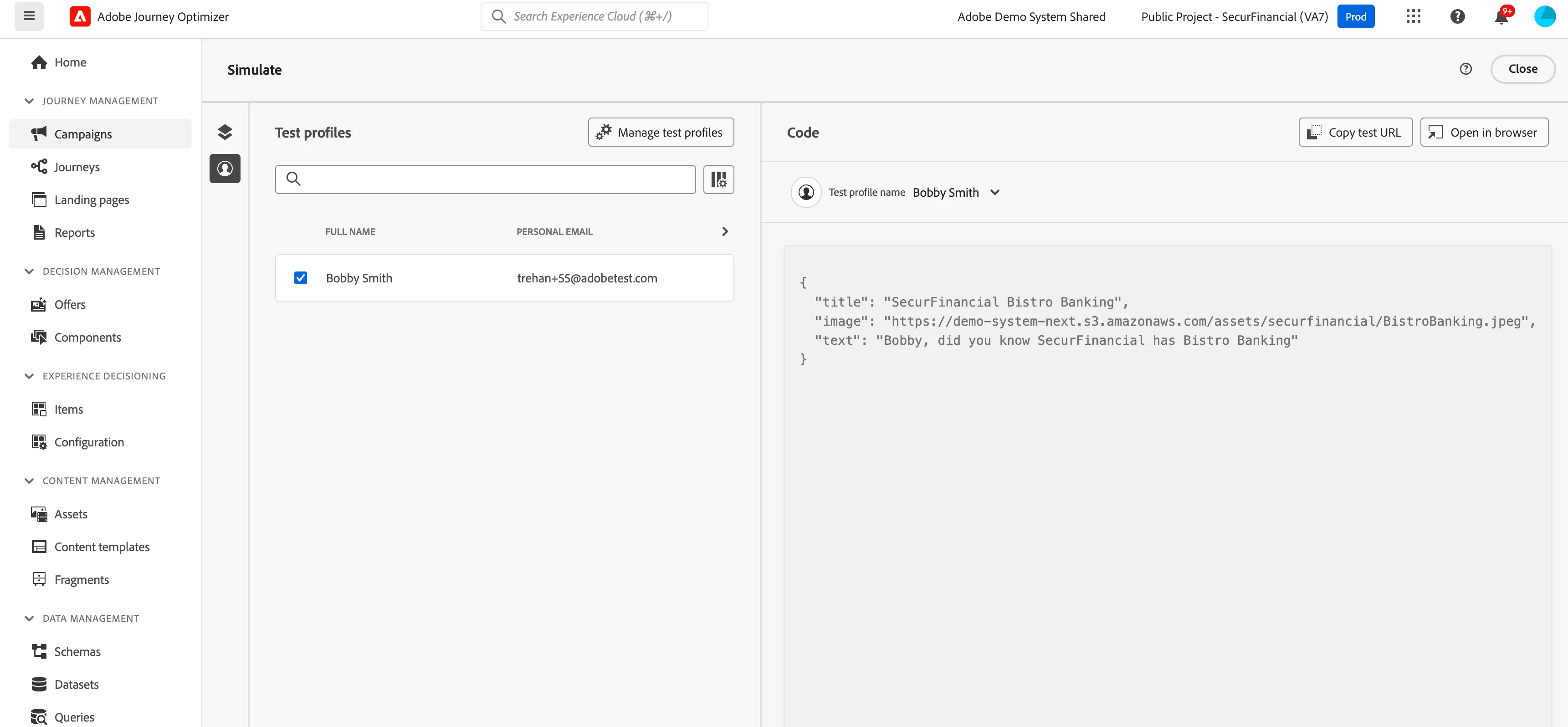
Task: Open the Test profile name dropdown
Action: (956, 192)
